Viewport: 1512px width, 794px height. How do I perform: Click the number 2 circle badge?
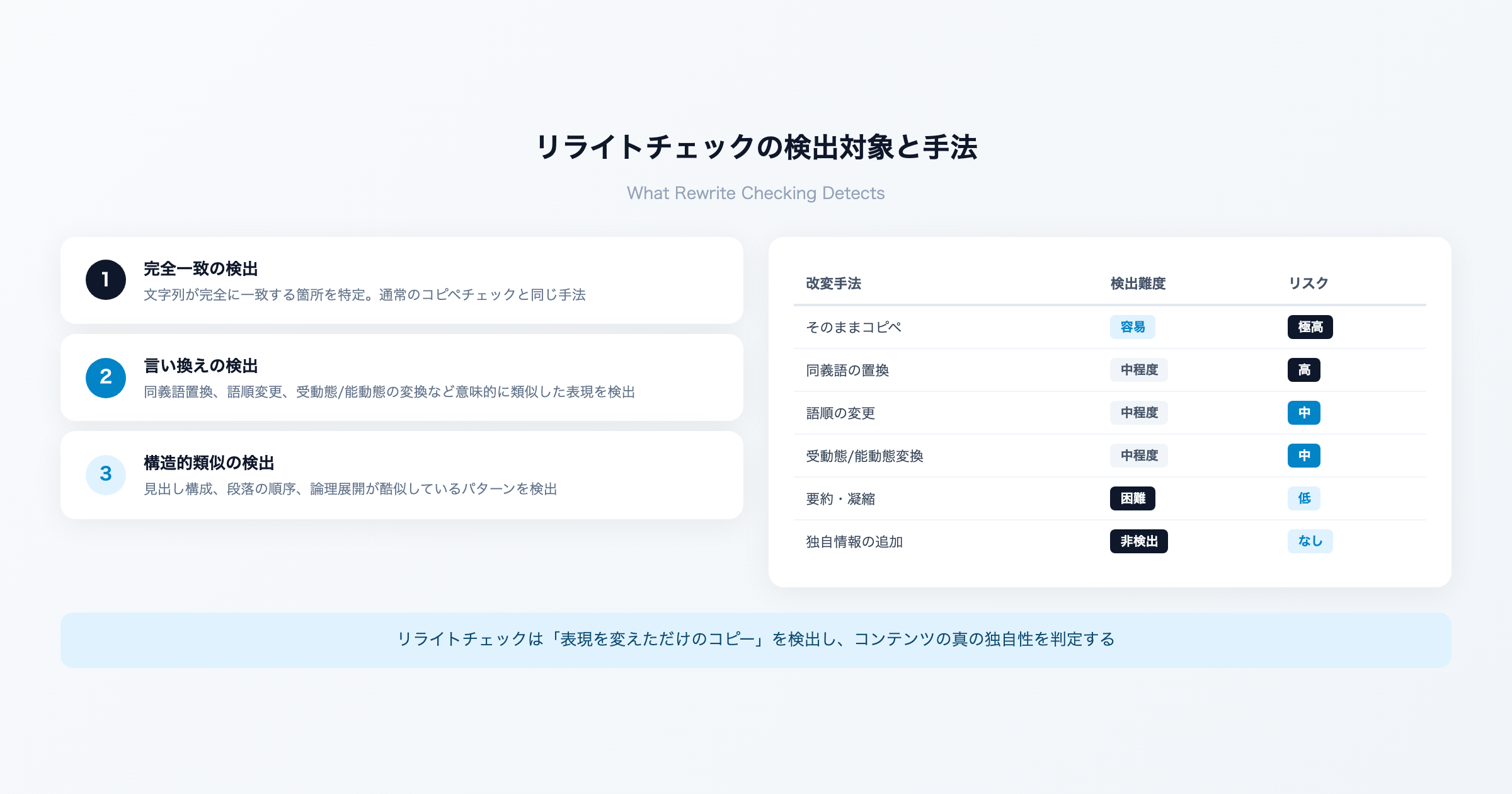[x=106, y=377]
